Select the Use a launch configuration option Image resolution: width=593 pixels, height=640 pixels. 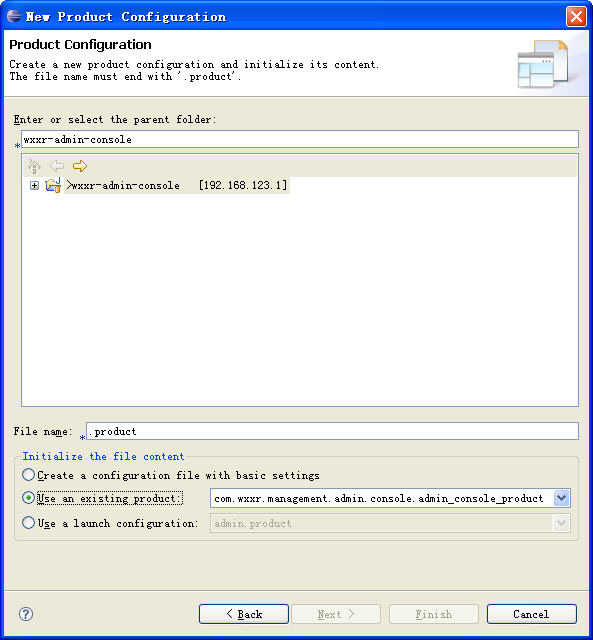pos(28,523)
